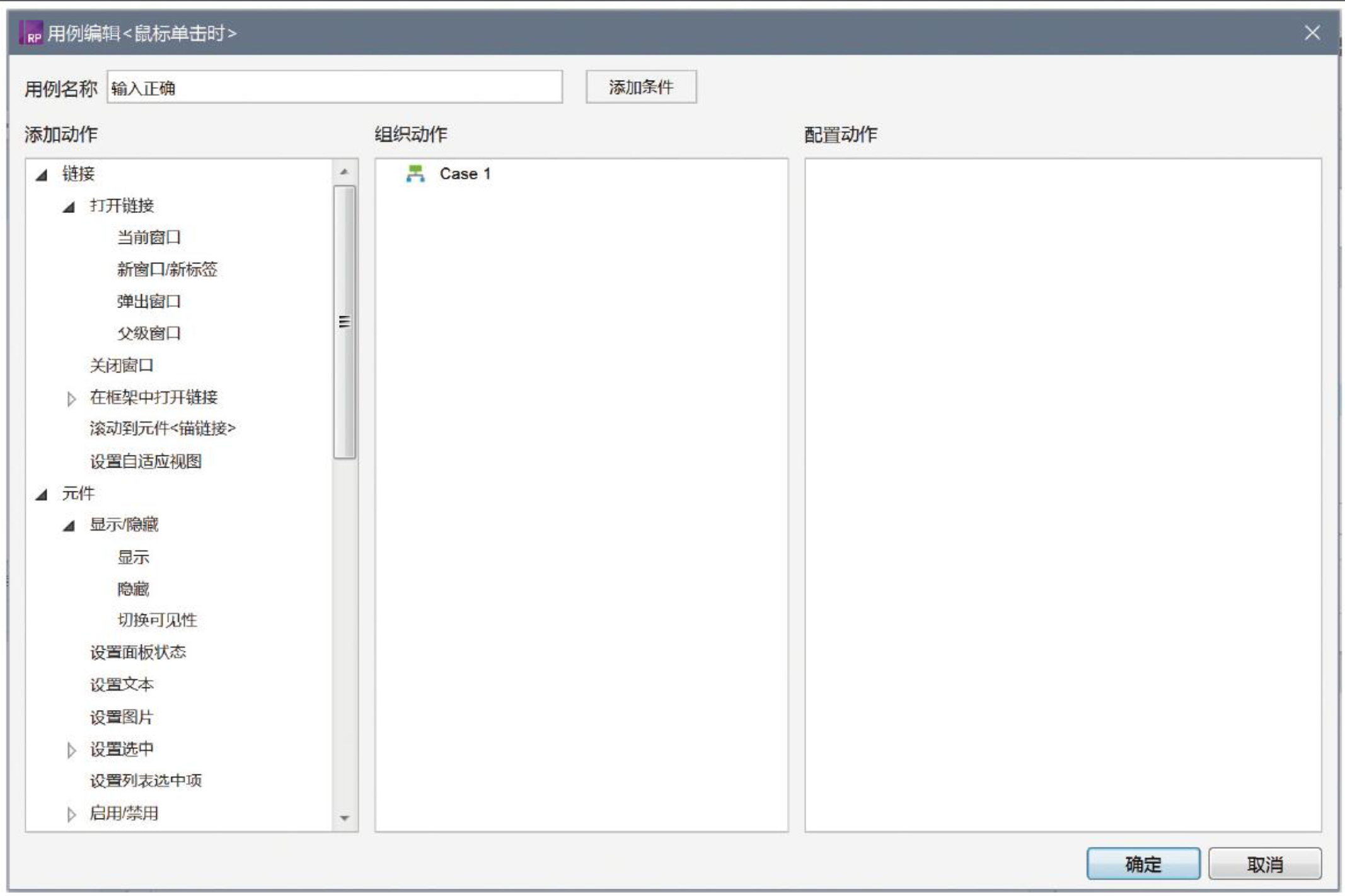
Task: Select the 隐藏 action
Action: click(x=133, y=589)
